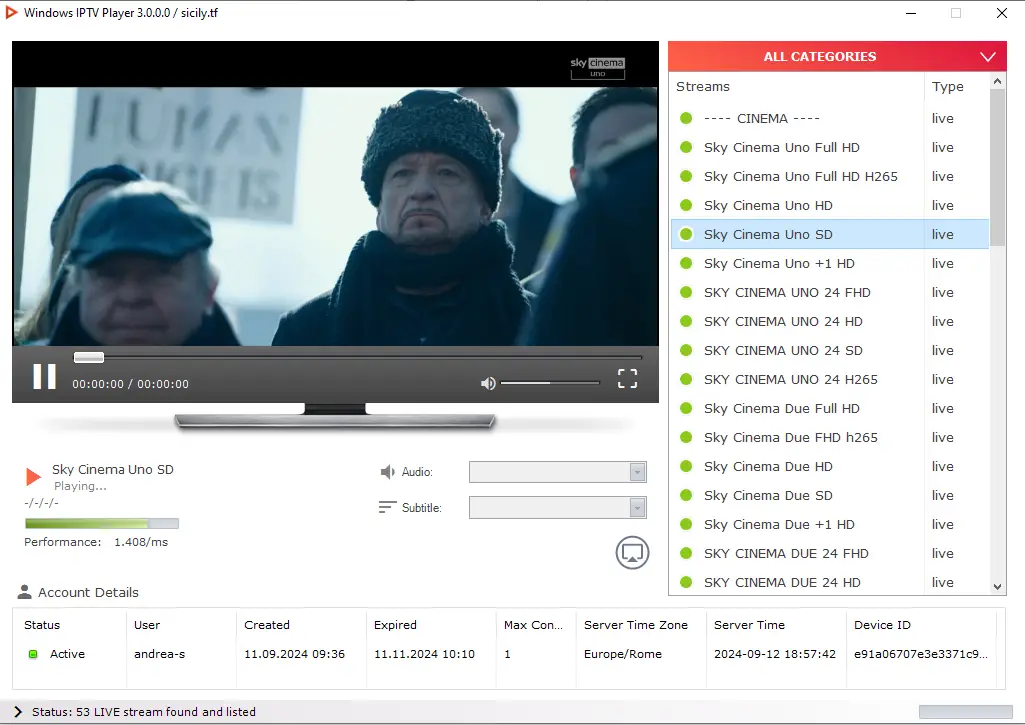Select SKY CINEMA UNO 24 FHD stream
Viewport: 1025px width, 725px height.
[x=830, y=292]
